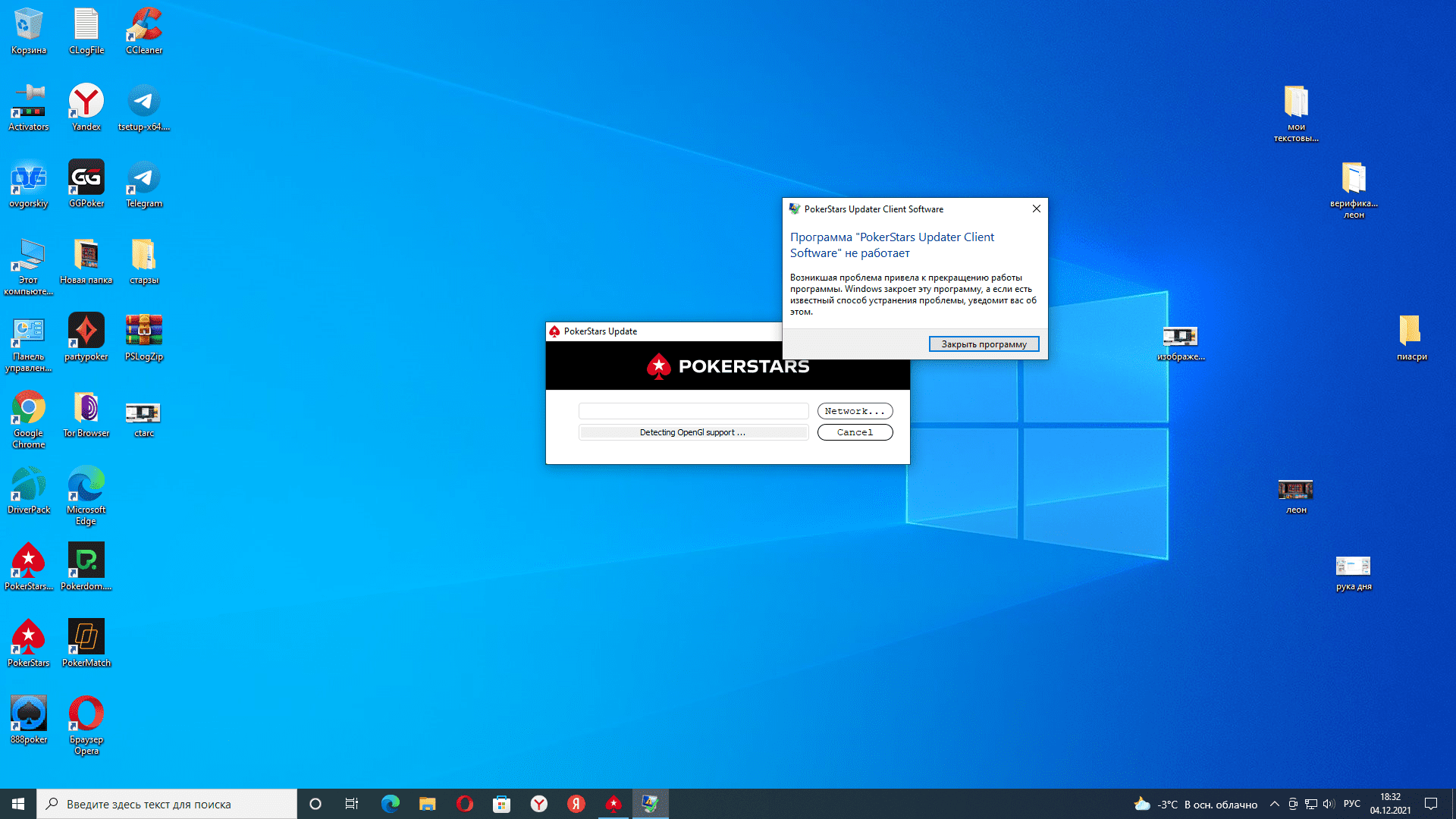Select the GGPoker desktop shortcut
The image size is (1456, 819).
click(86, 185)
